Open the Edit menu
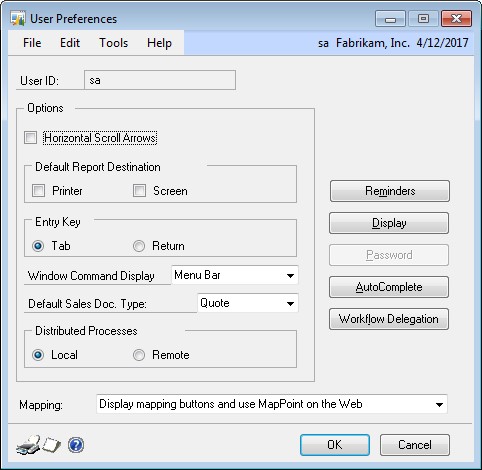 coord(70,43)
